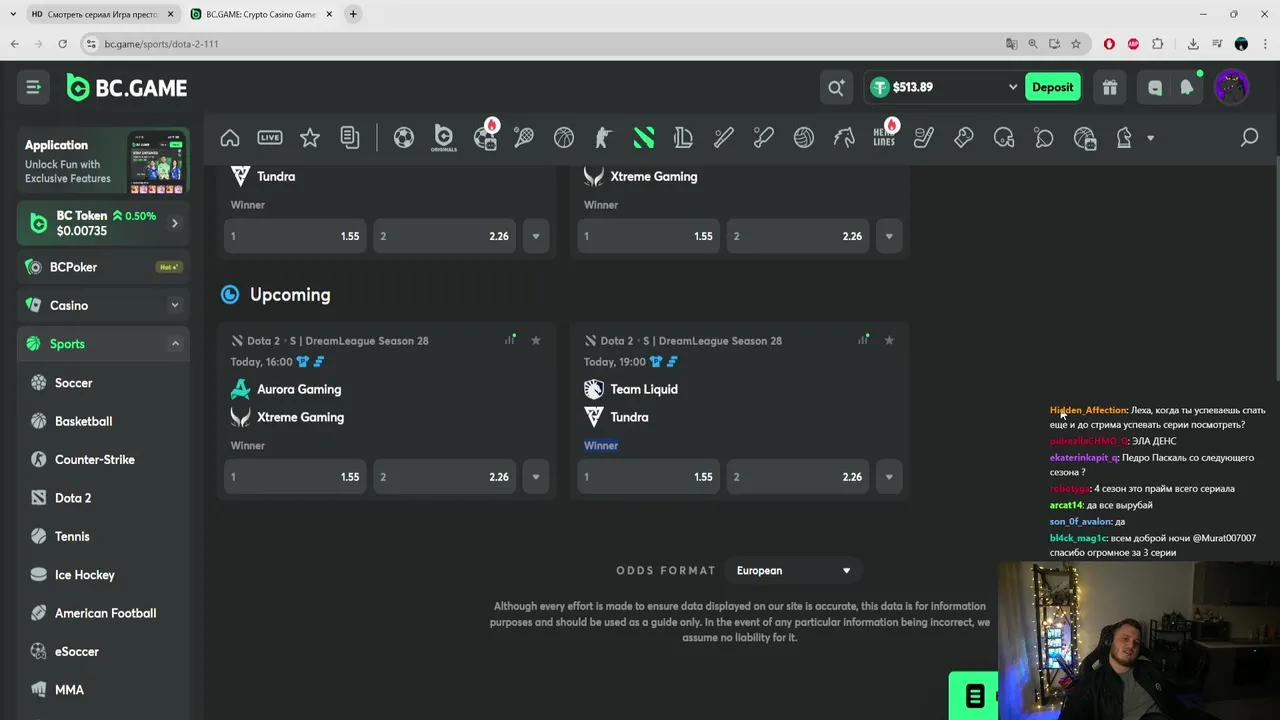Select the Horse Racing icon

[844, 138]
